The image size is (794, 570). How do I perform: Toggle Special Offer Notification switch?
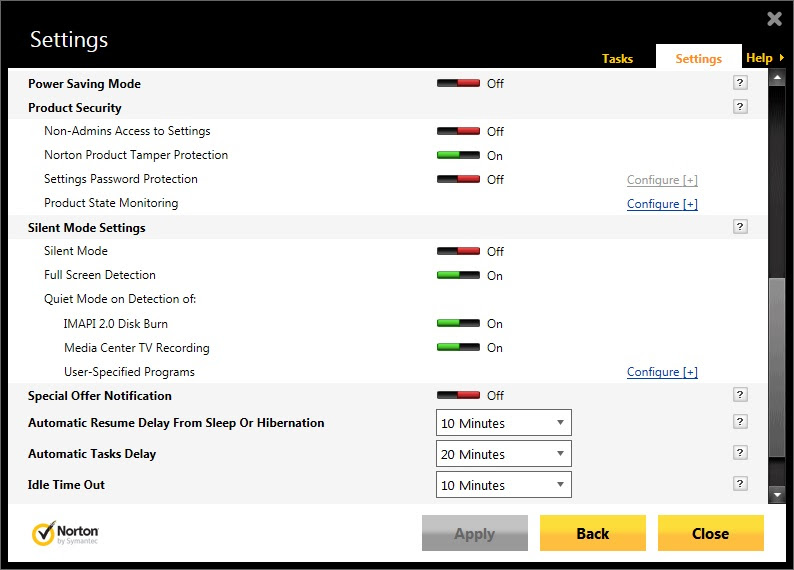pyautogui.click(x=458, y=395)
